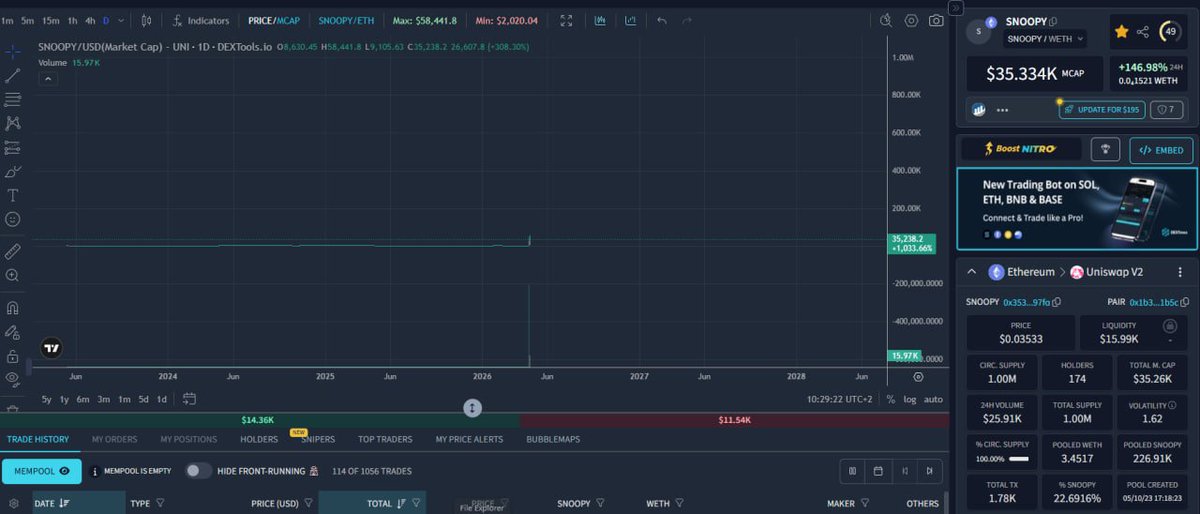Share the SNOOPY pair
The image size is (1200, 514).
point(1143,32)
